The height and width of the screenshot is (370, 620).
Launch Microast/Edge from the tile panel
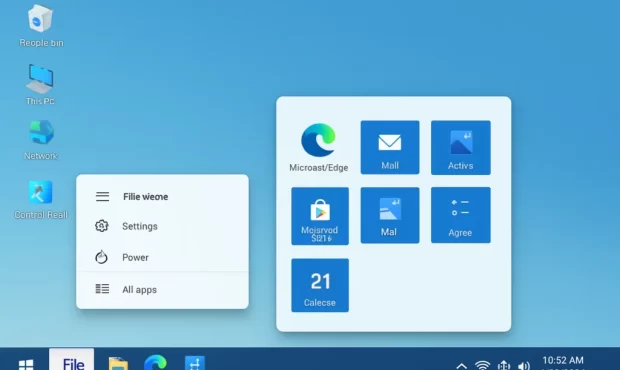click(x=319, y=147)
